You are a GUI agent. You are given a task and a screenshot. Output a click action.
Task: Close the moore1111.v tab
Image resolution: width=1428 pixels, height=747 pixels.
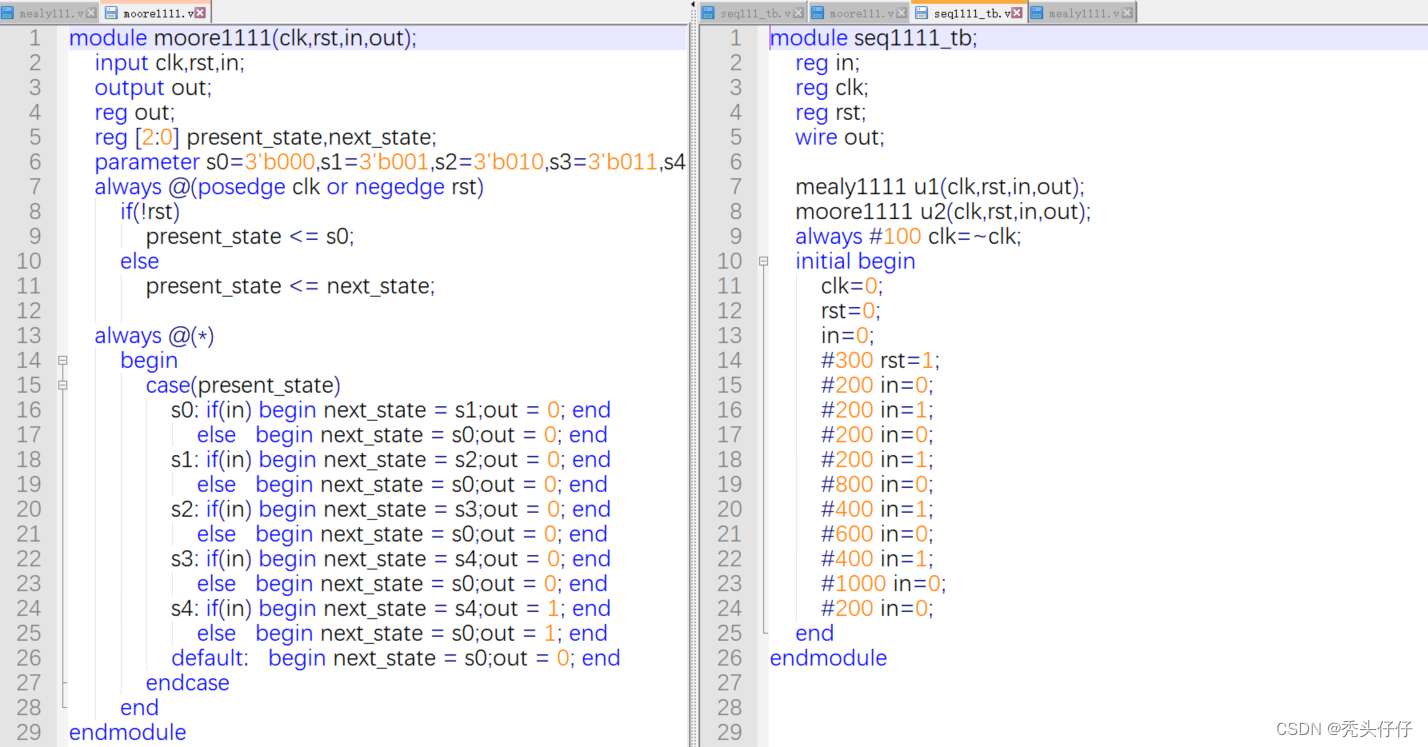(201, 14)
